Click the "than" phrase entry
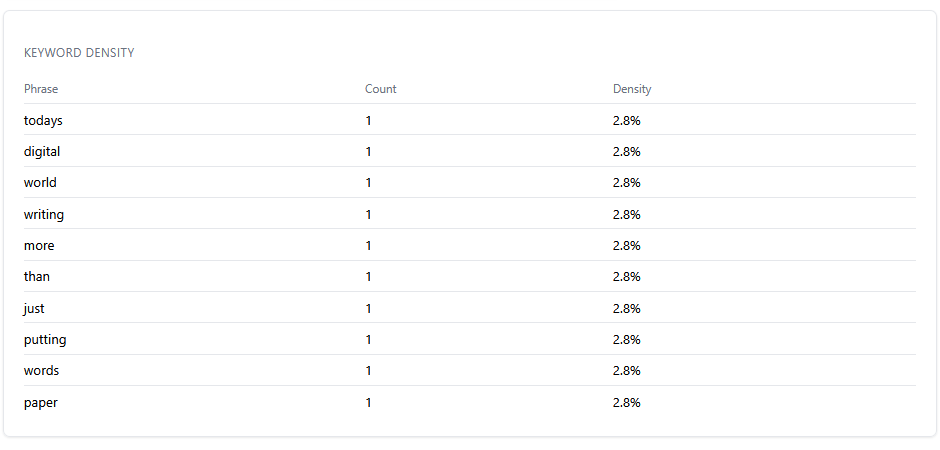The width and height of the screenshot is (940, 450). click(37, 277)
